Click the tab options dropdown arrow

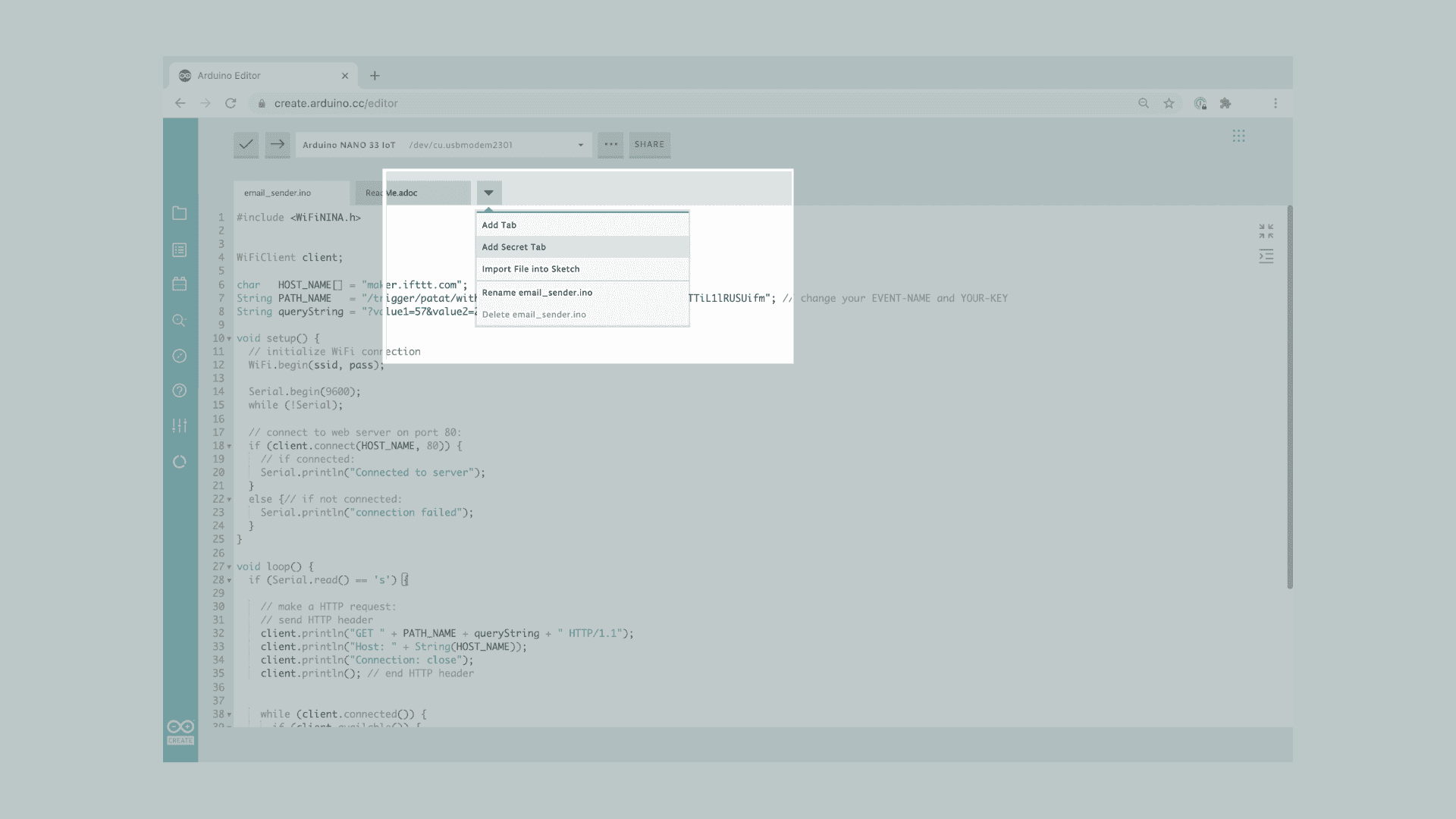[489, 193]
